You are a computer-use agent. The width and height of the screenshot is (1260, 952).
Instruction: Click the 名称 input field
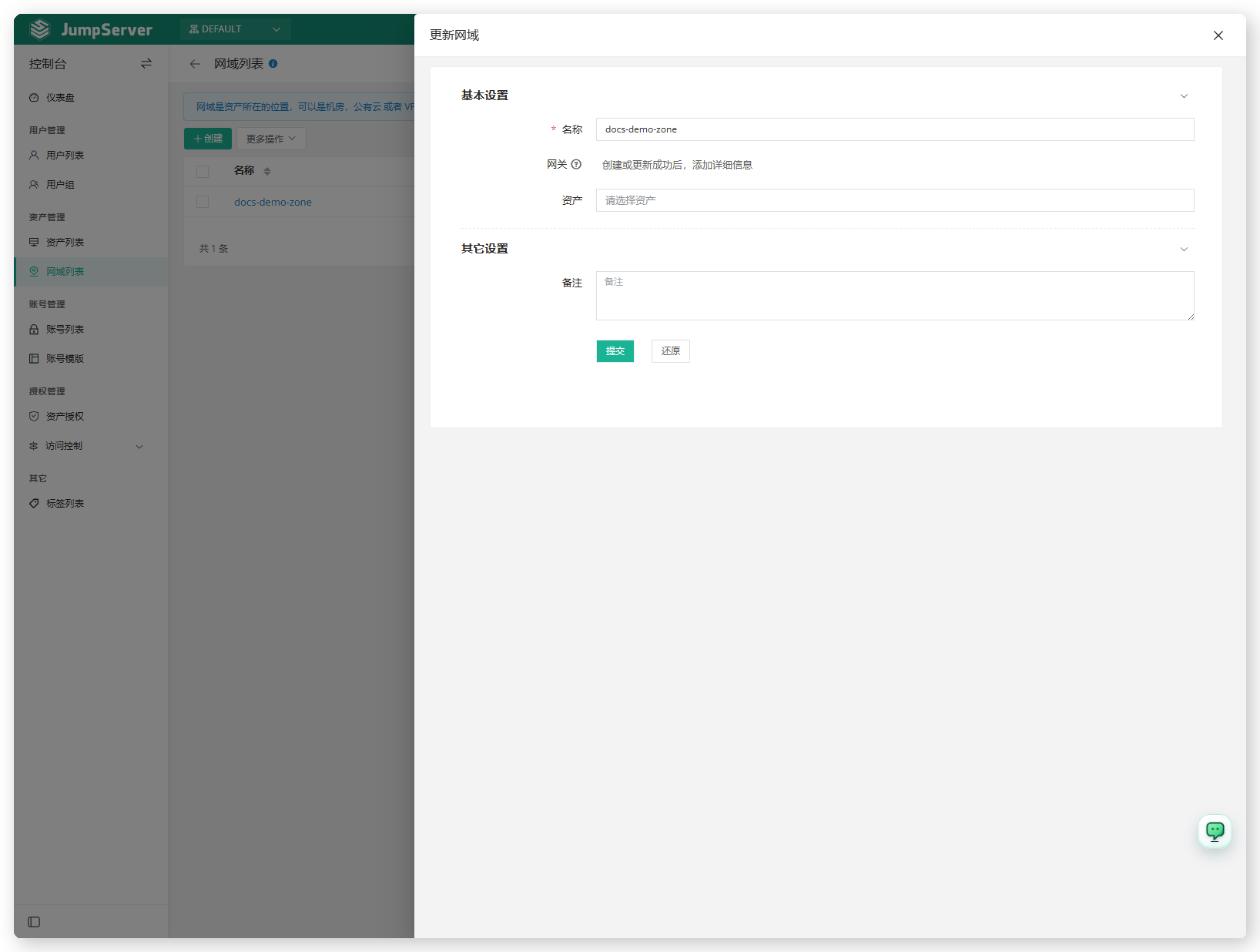pyautogui.click(x=895, y=129)
